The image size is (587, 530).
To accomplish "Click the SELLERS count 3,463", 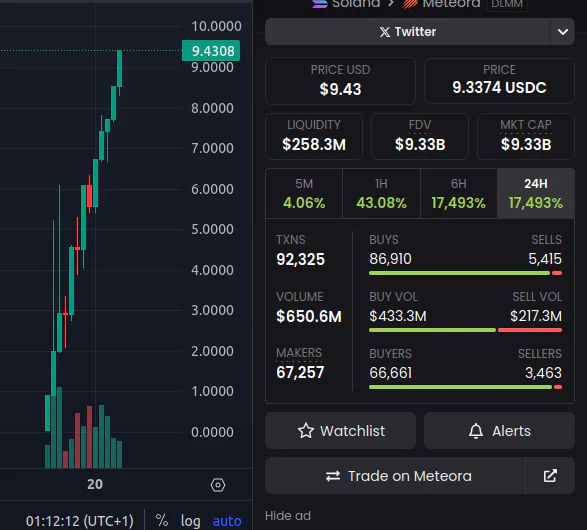I will 543,373.
